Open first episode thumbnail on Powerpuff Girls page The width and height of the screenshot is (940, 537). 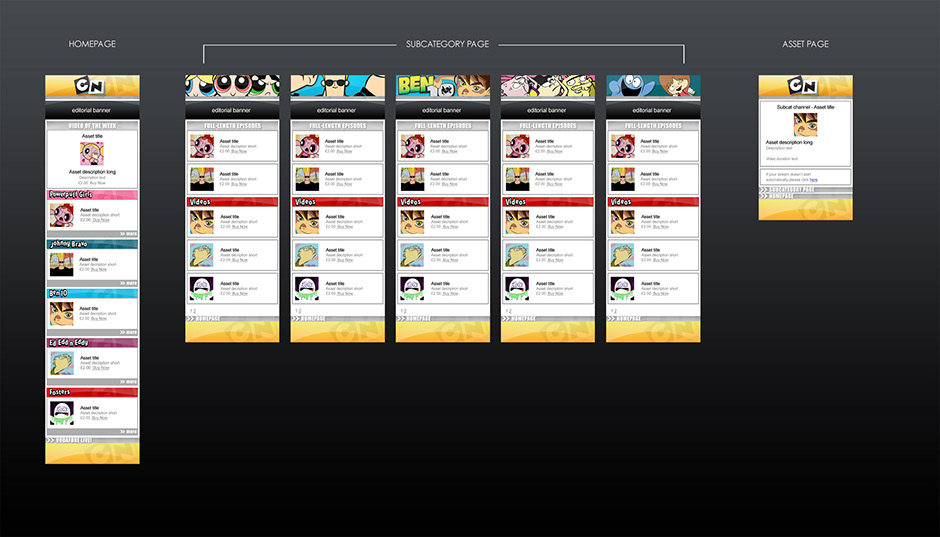tap(202, 146)
